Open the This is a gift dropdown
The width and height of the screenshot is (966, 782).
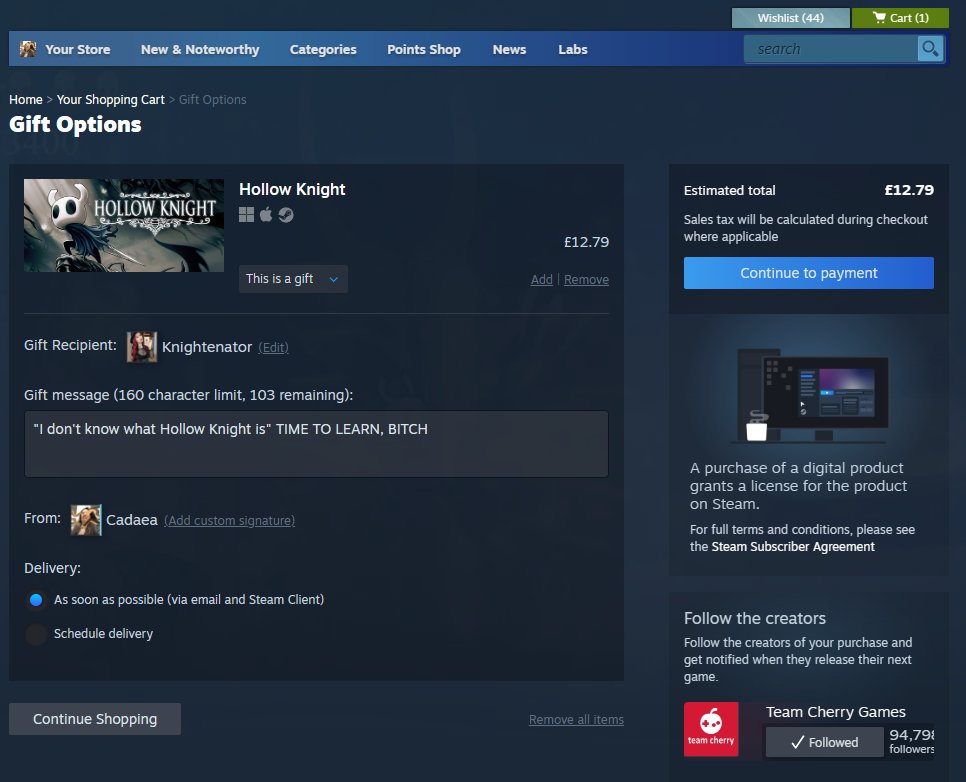point(293,279)
